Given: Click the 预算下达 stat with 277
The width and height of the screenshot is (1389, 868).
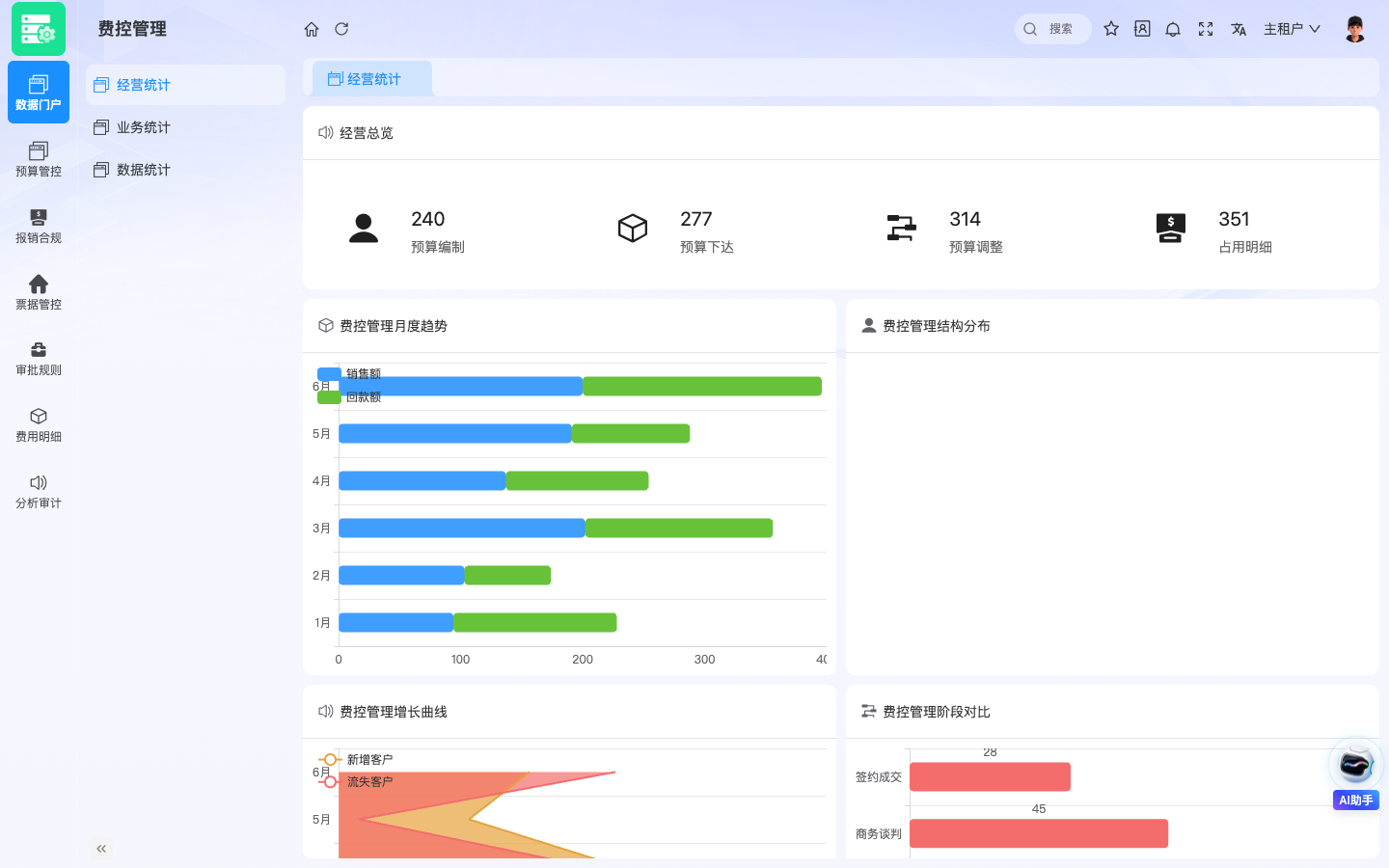Looking at the screenshot, I should coord(675,231).
